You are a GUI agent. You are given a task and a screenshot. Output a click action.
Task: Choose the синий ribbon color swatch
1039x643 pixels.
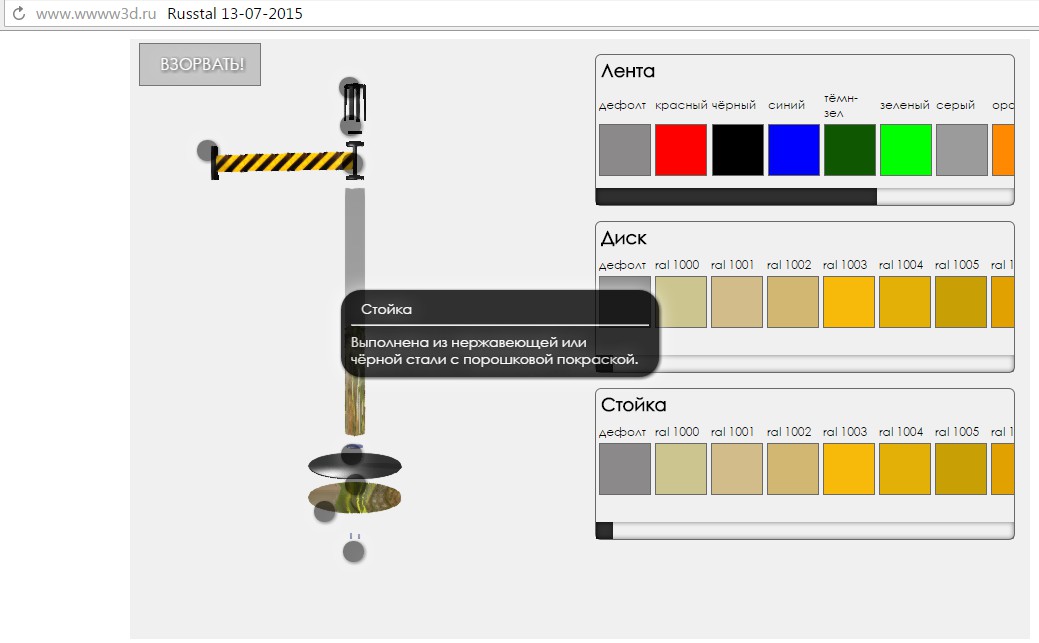point(793,150)
